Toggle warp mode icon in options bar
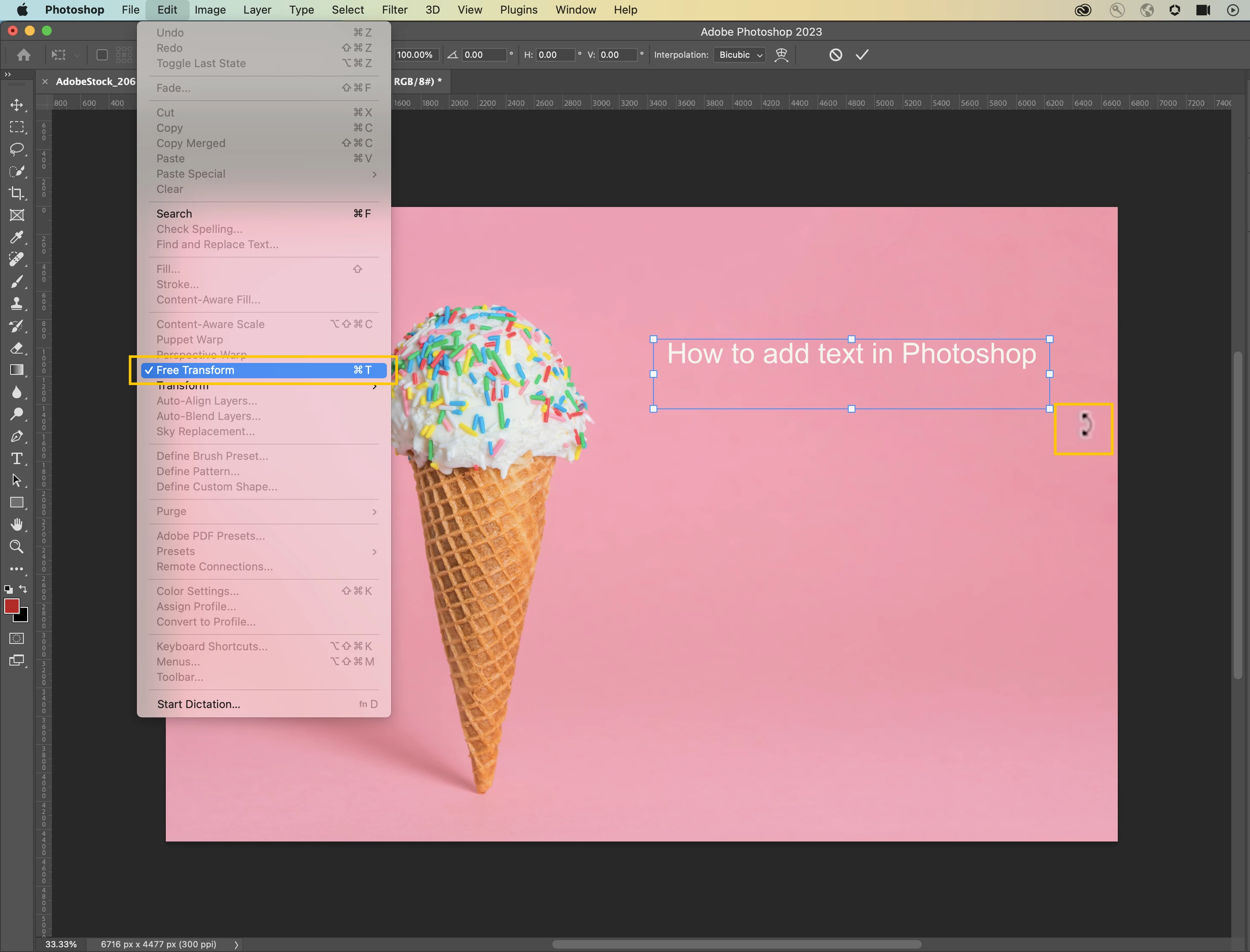 click(781, 55)
